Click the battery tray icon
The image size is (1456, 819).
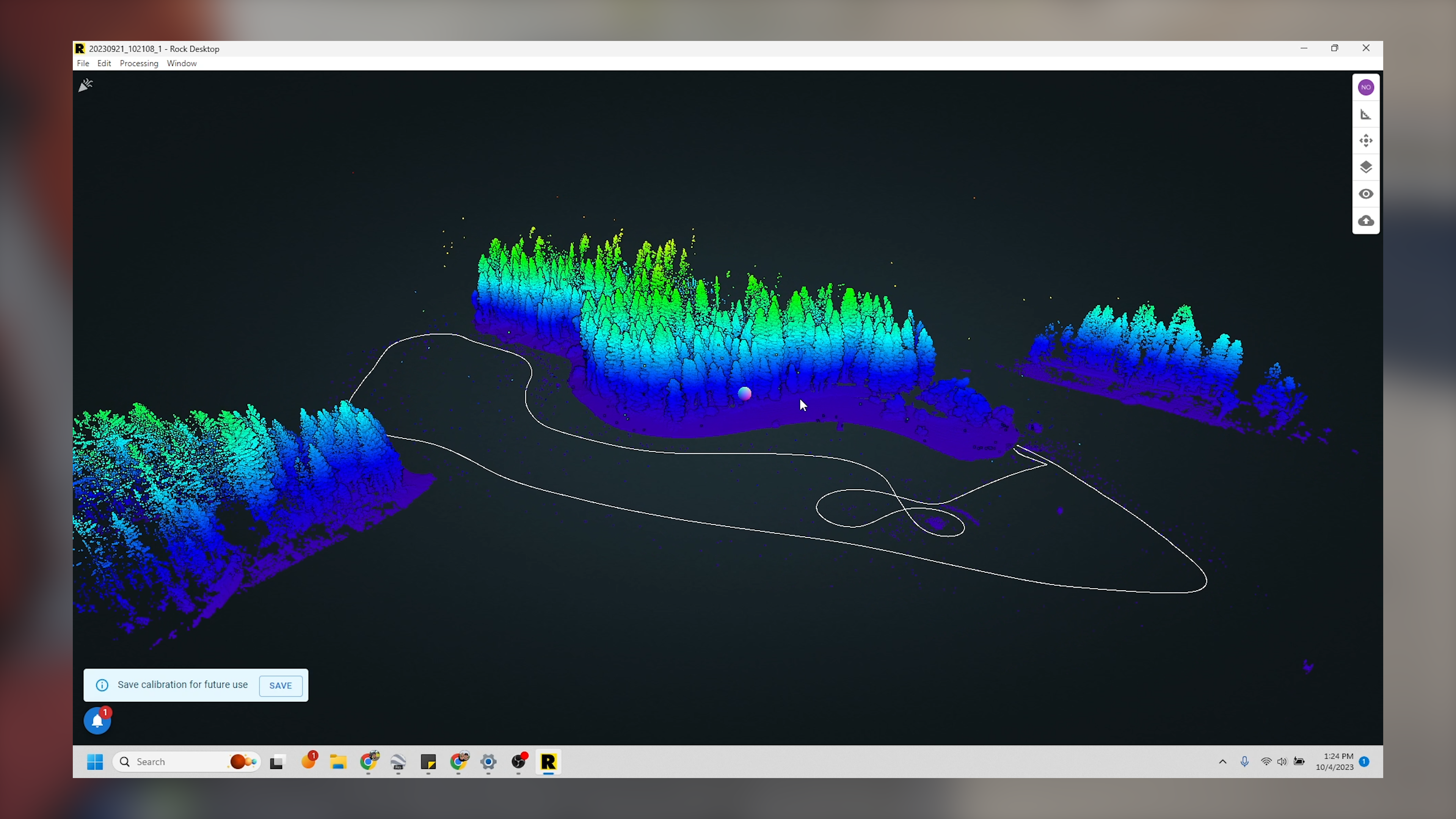pos(1299,762)
